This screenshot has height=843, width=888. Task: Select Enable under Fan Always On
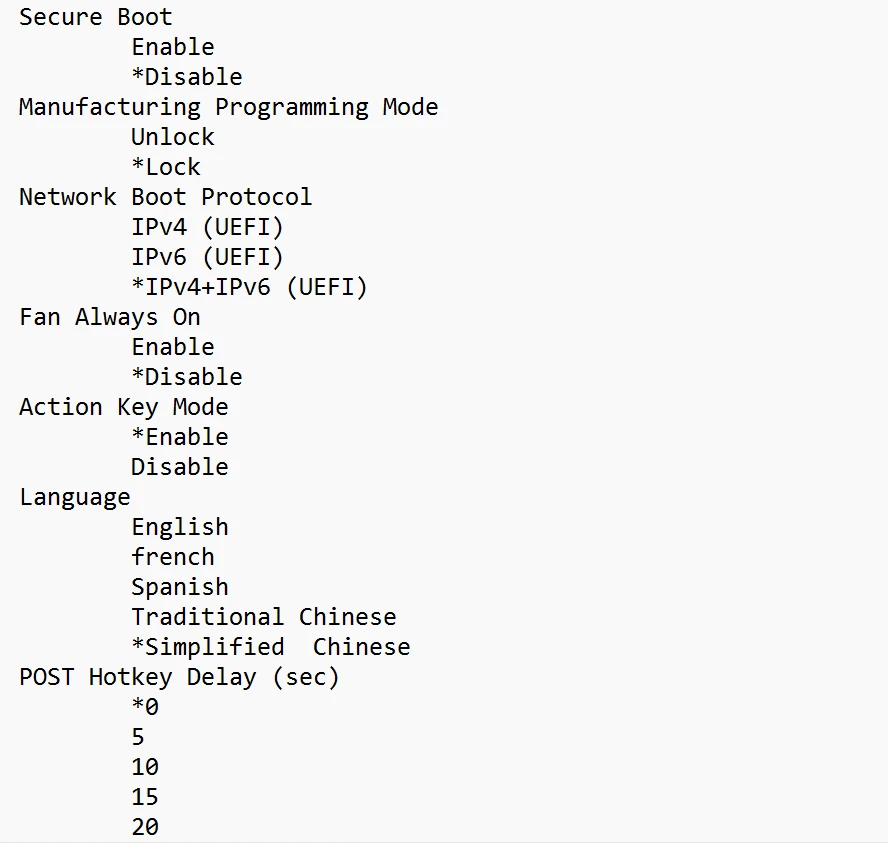pos(173,347)
